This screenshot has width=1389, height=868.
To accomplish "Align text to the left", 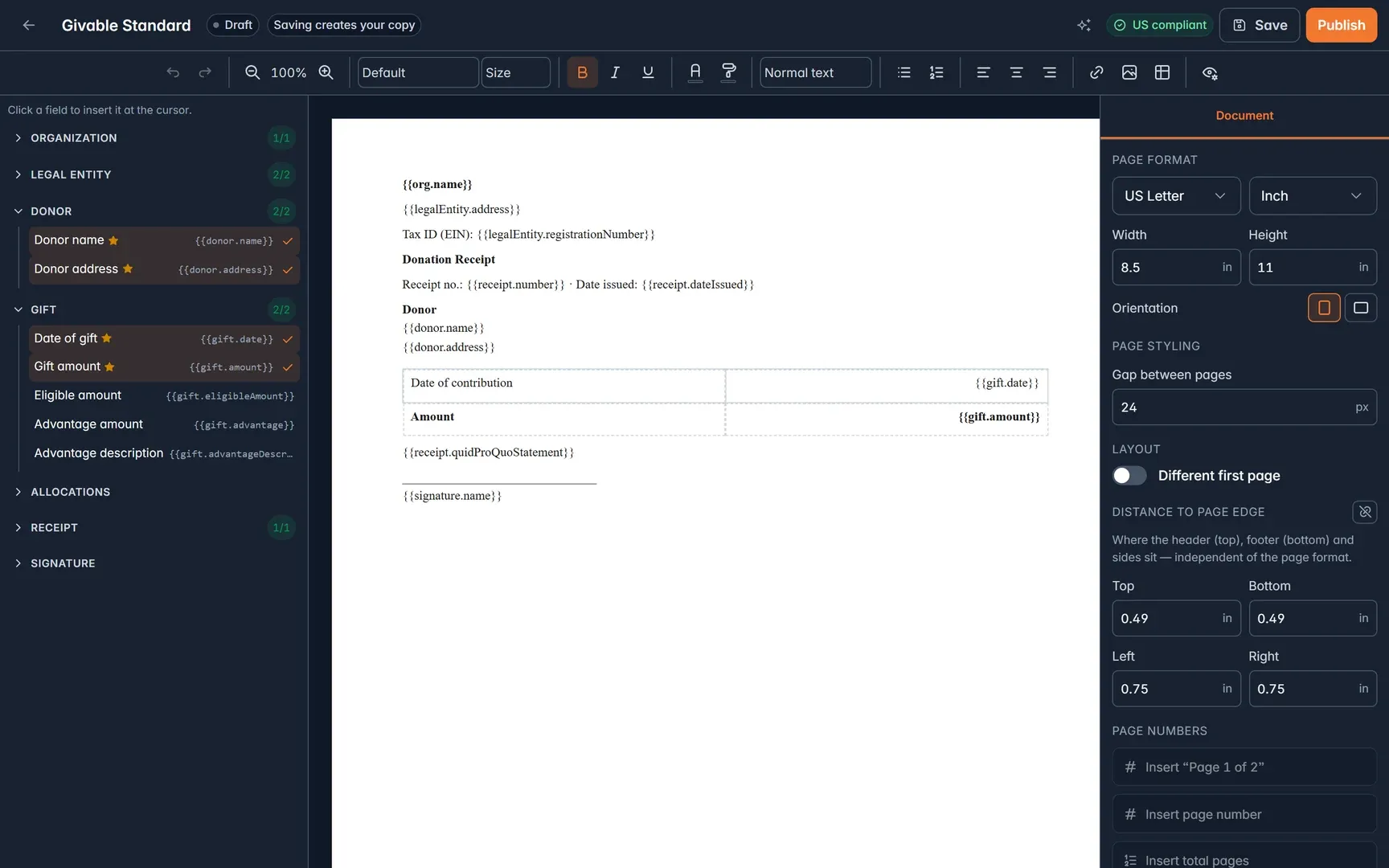I will pos(983,72).
